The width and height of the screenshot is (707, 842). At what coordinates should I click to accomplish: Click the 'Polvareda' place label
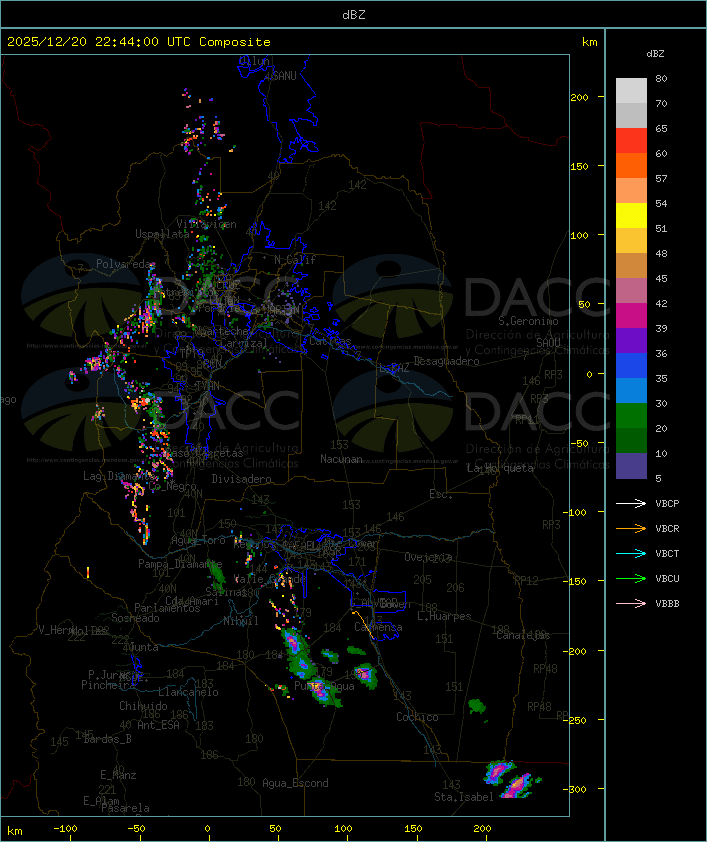(125, 264)
